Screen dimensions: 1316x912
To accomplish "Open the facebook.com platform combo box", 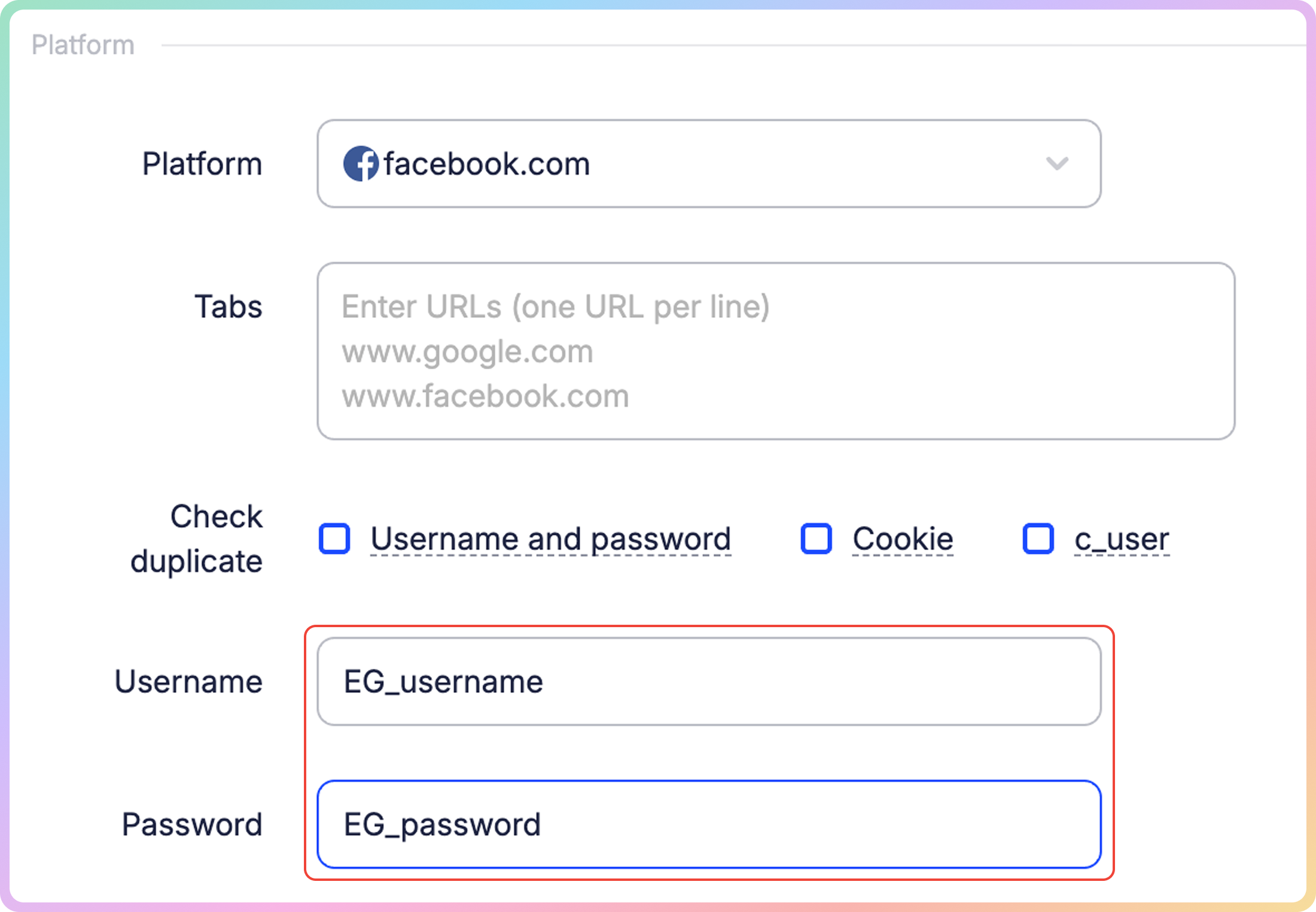I will coord(709,163).
